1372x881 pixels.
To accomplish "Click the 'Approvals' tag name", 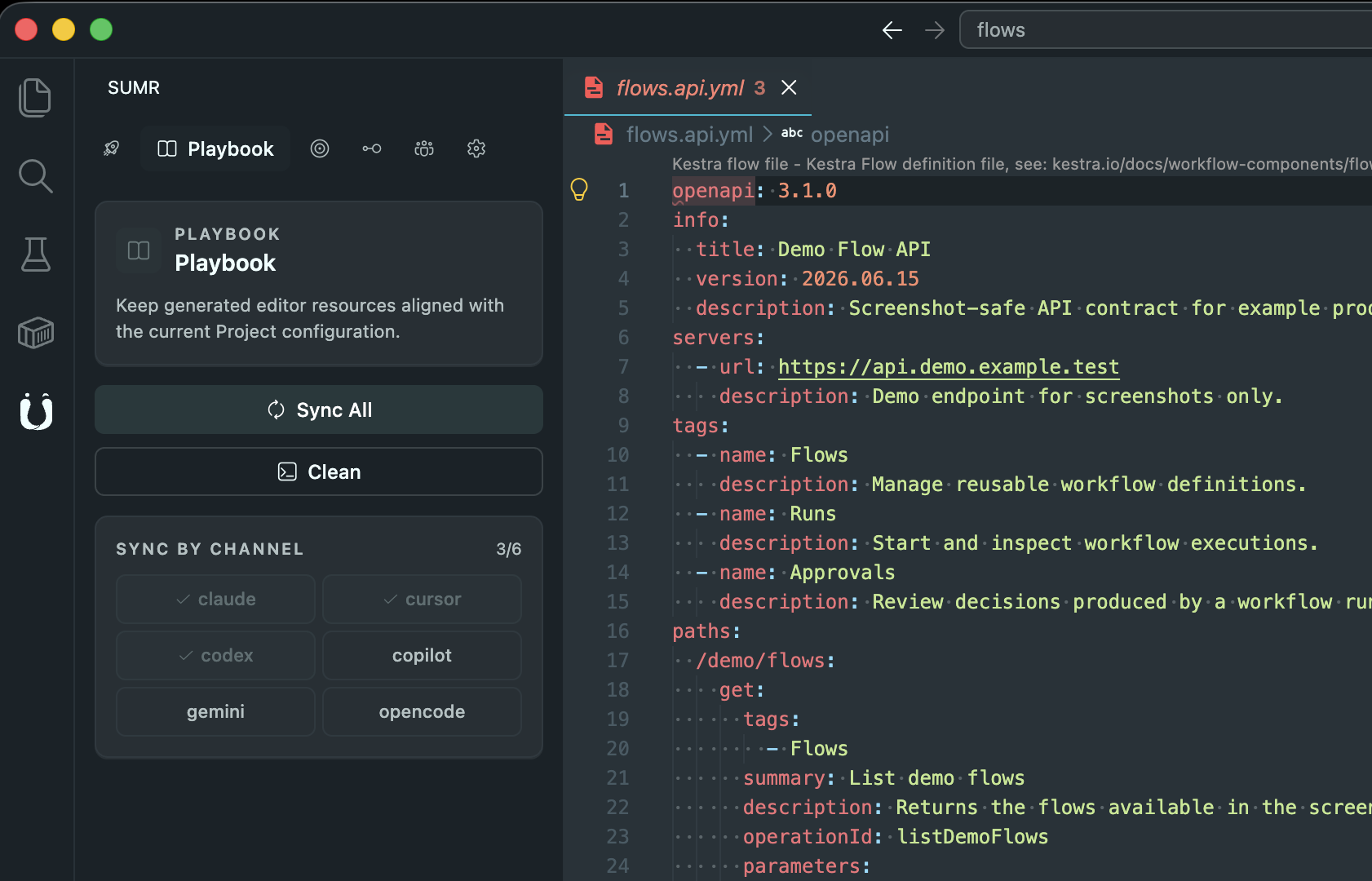I will click(843, 572).
